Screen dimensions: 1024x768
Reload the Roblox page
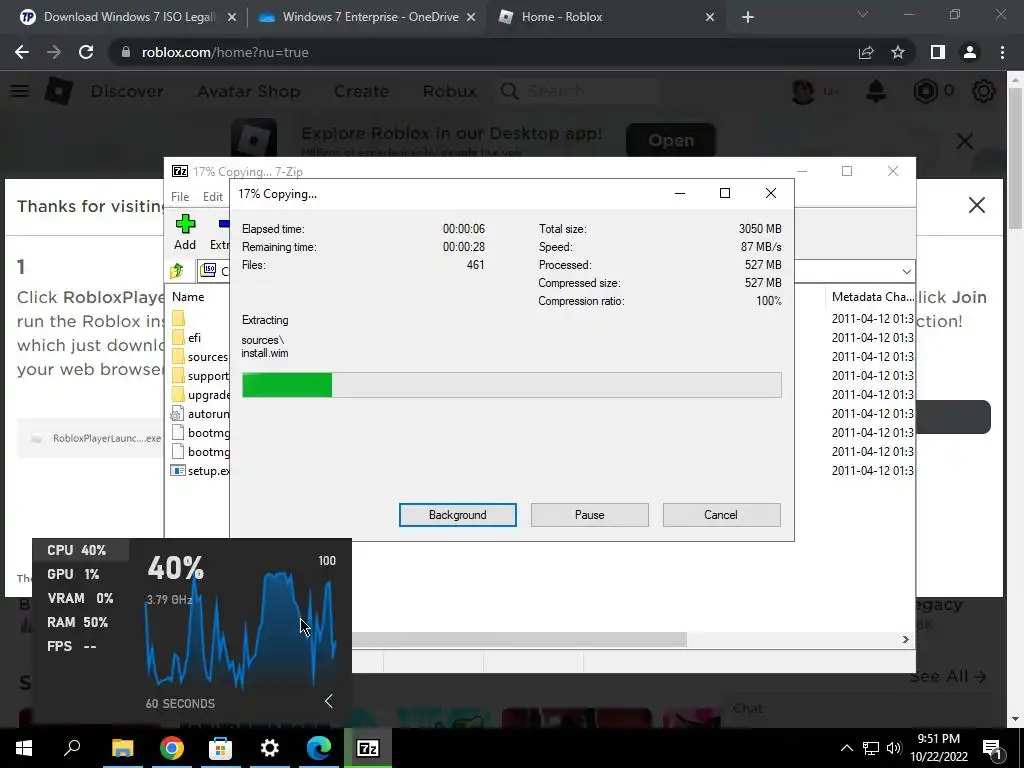click(x=86, y=52)
